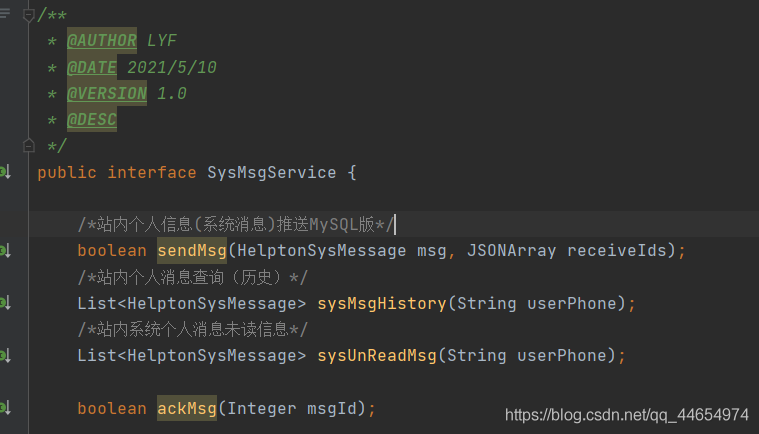Click the @DATE Javadoc tag
The image size is (759, 434).
tap(92, 68)
